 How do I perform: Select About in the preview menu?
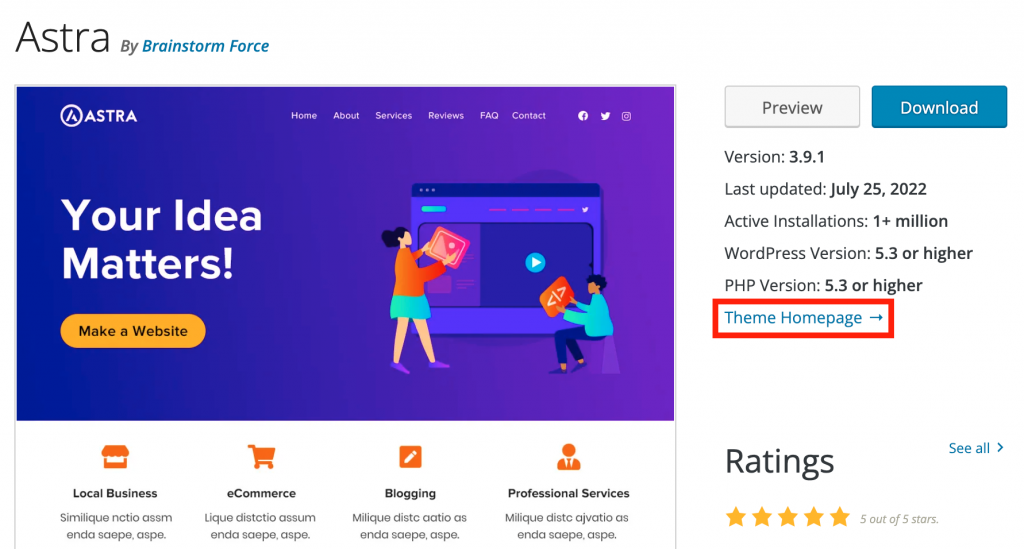point(346,116)
